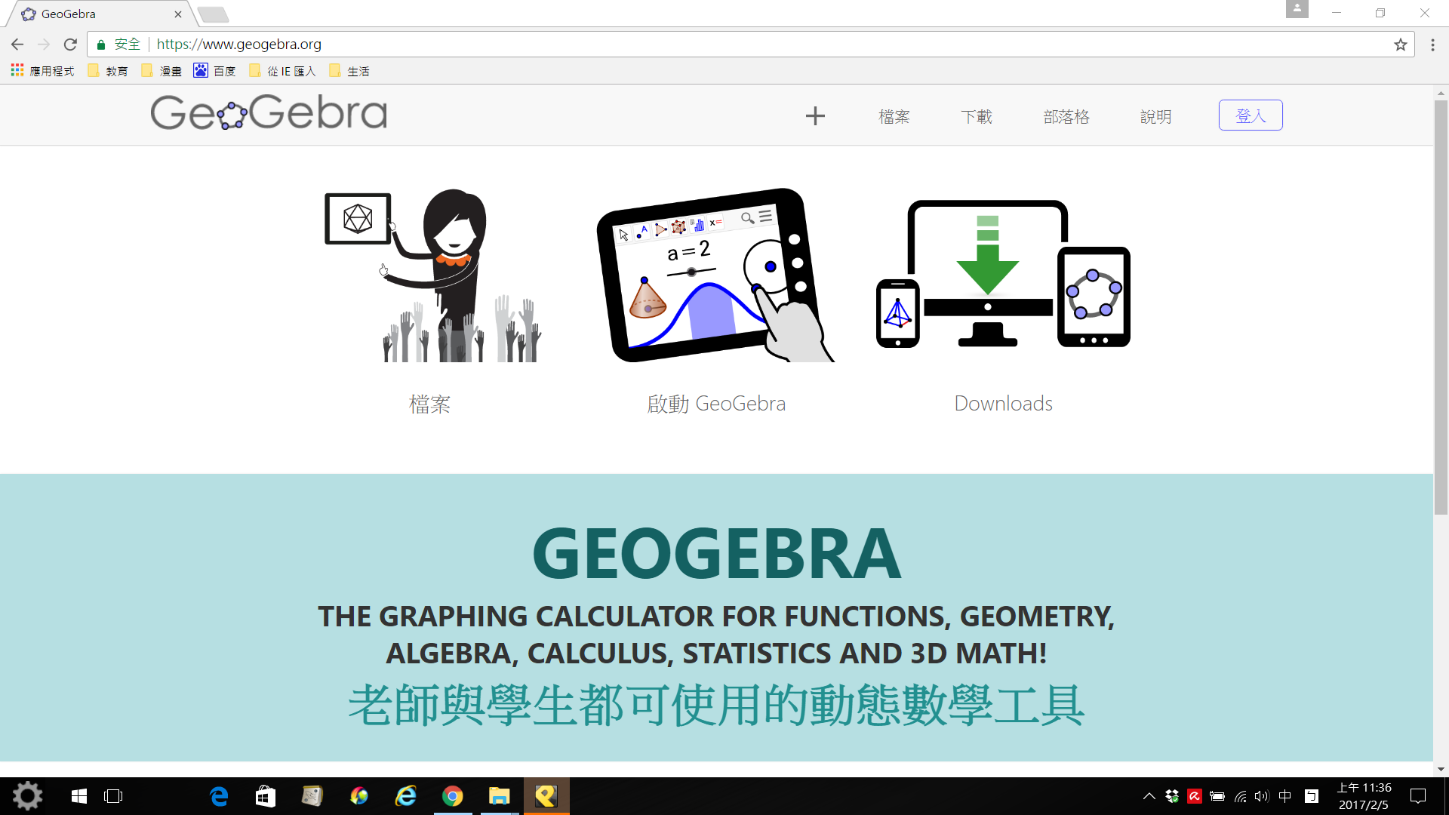Open the 百度 bookmark
Image resolution: width=1449 pixels, height=815 pixels.
pos(215,71)
